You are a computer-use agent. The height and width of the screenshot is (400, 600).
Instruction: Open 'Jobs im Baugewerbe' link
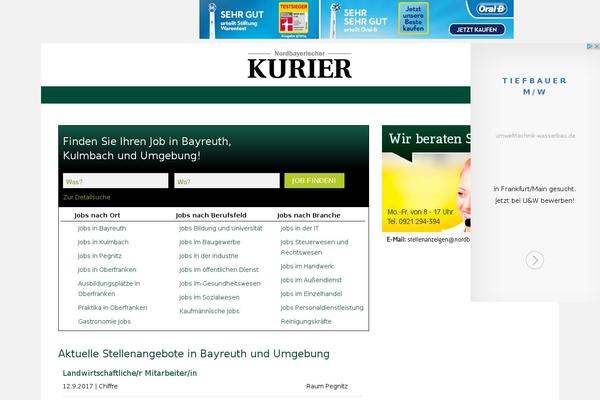point(210,242)
